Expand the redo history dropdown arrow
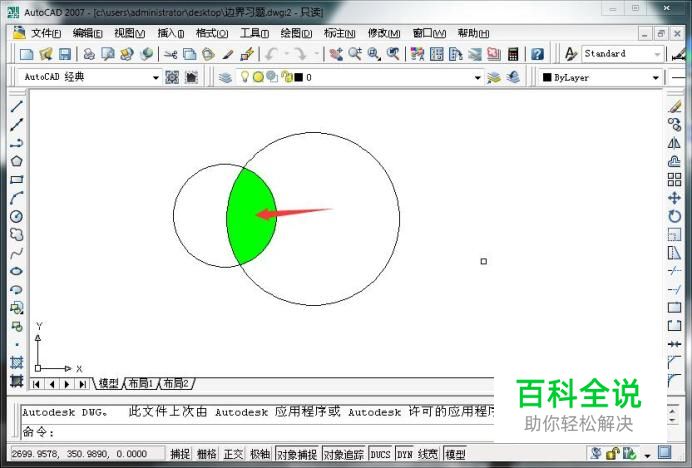This screenshot has width=692, height=468. (316, 54)
